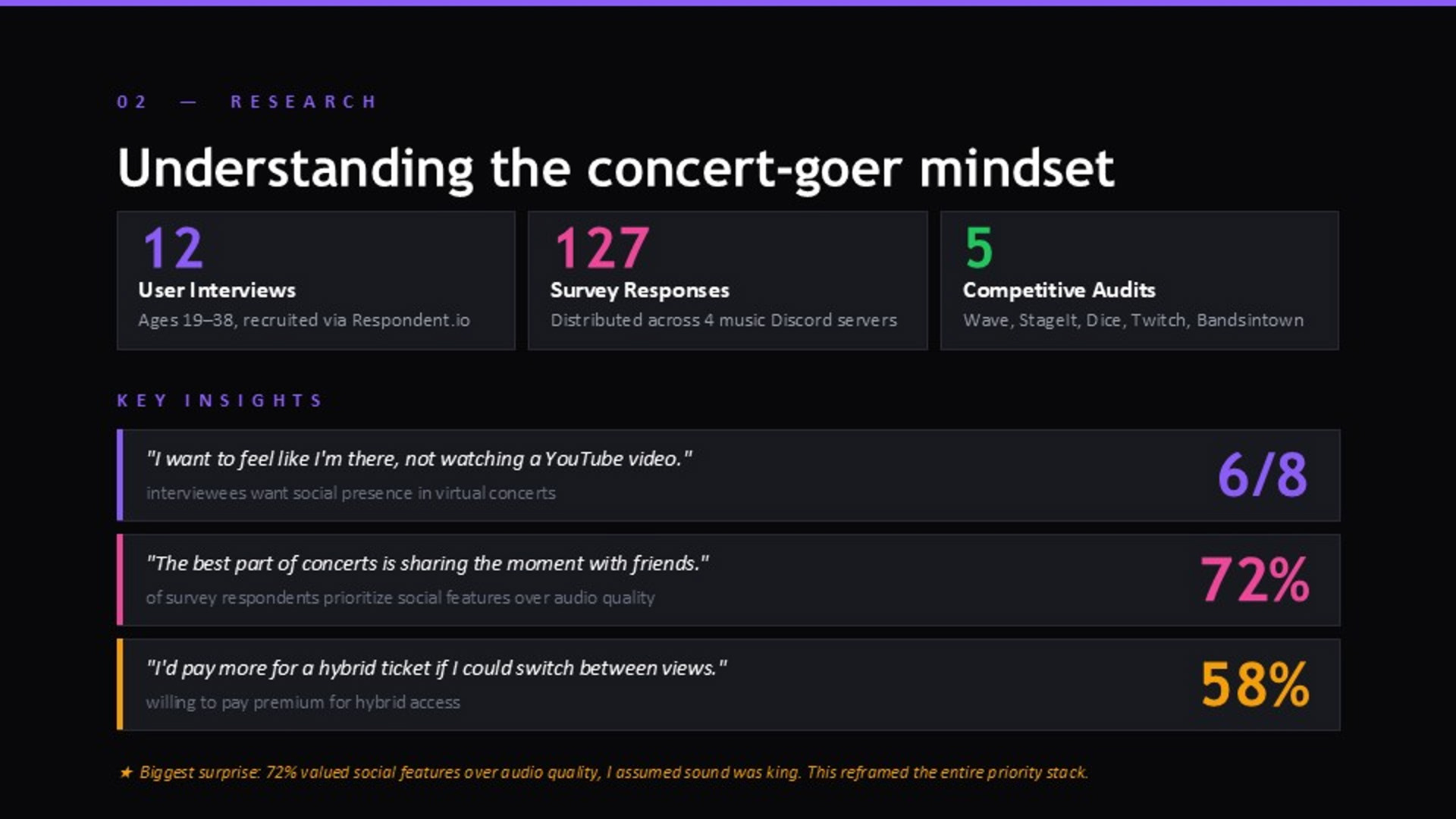Select the purple 6/8 figure
The width and height of the screenshot is (1456, 819).
1262,475
